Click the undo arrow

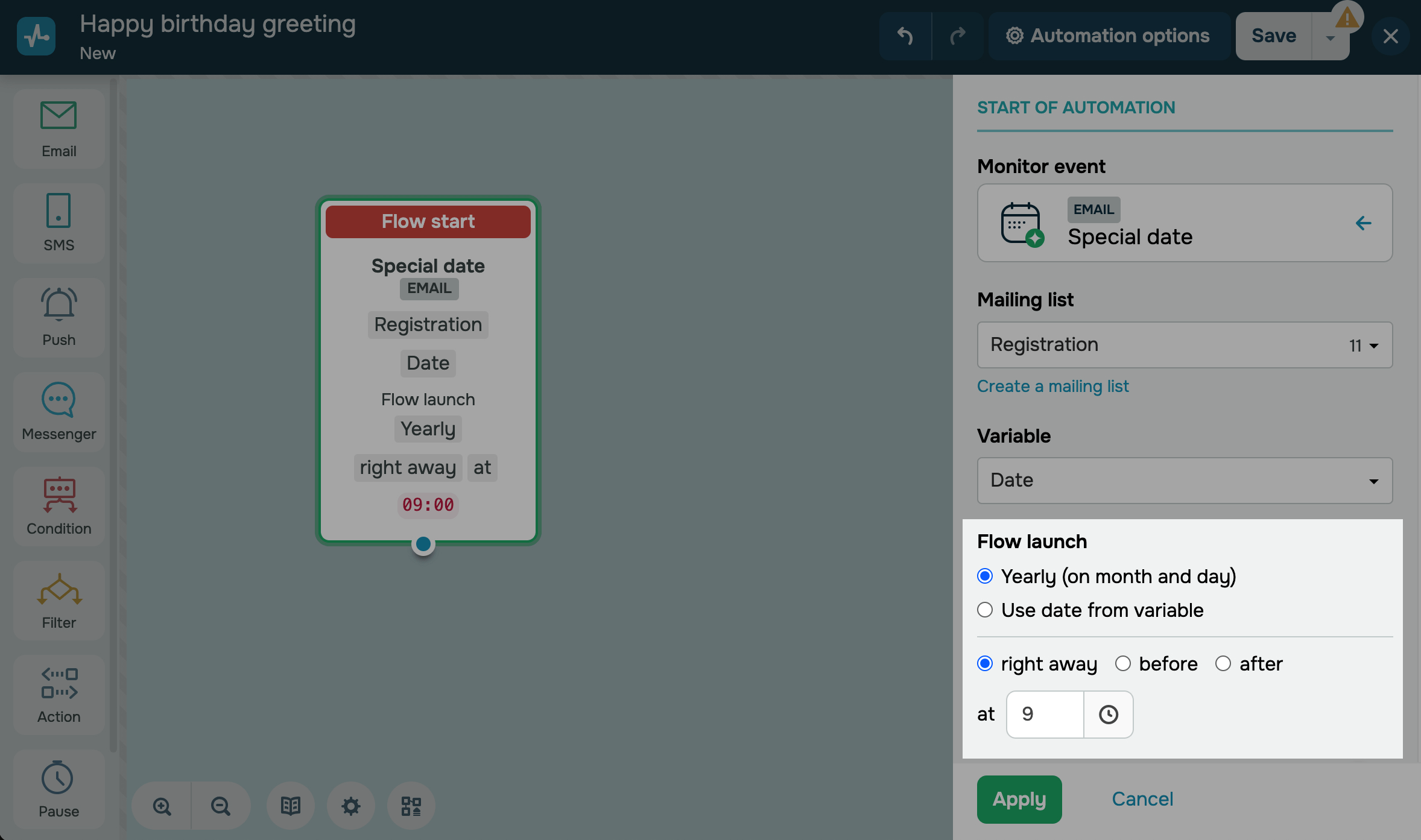pos(905,36)
